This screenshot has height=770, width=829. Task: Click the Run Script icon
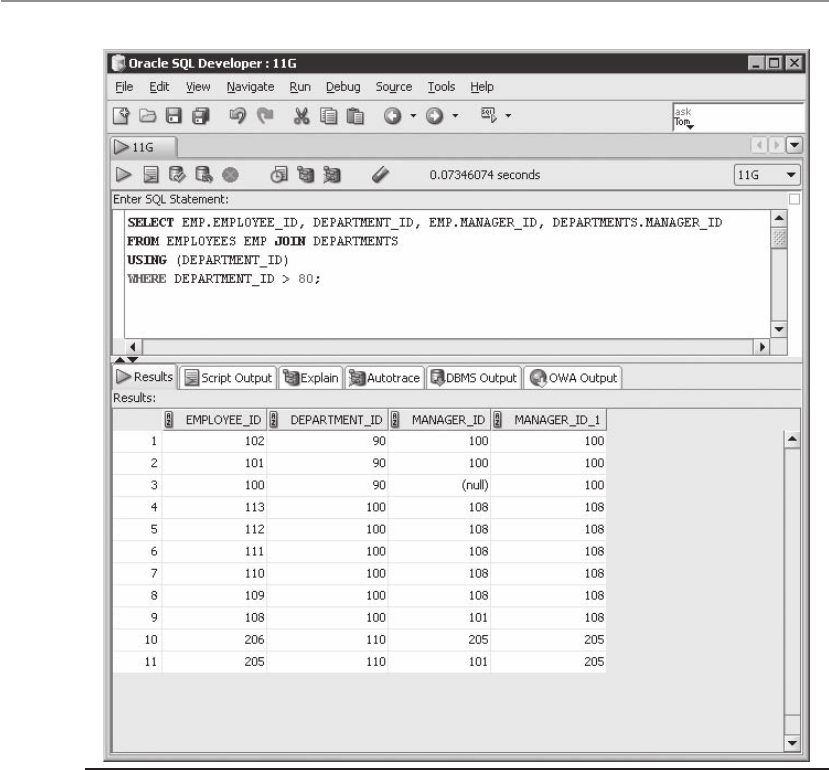(x=151, y=175)
